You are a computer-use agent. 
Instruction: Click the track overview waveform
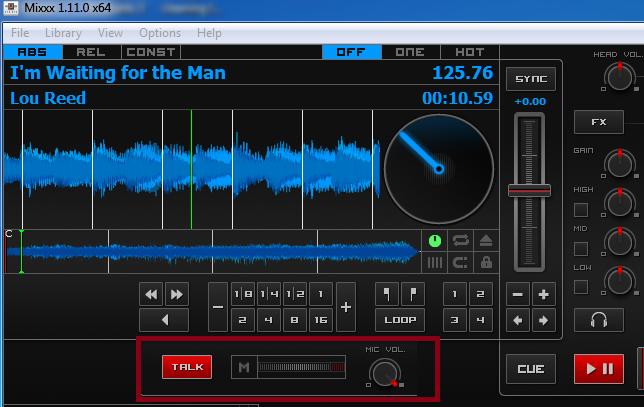click(213, 251)
